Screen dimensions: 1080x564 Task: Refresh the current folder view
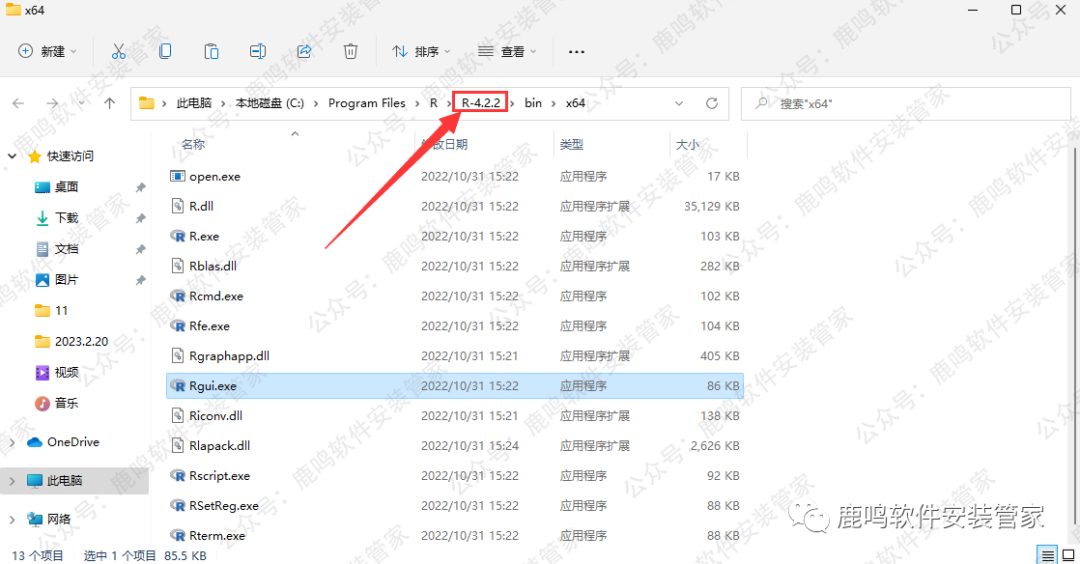712,103
